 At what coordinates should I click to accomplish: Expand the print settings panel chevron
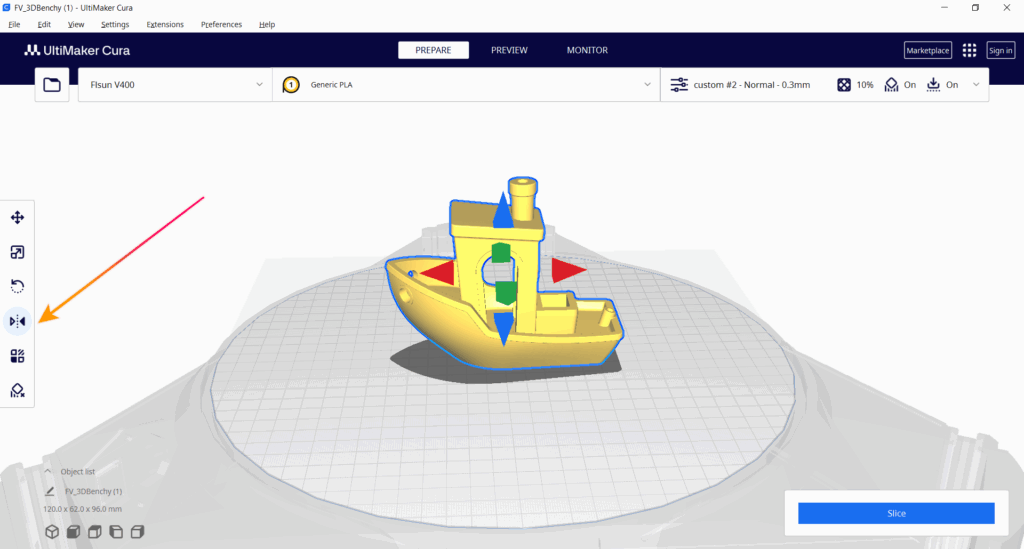pyautogui.click(x=976, y=85)
